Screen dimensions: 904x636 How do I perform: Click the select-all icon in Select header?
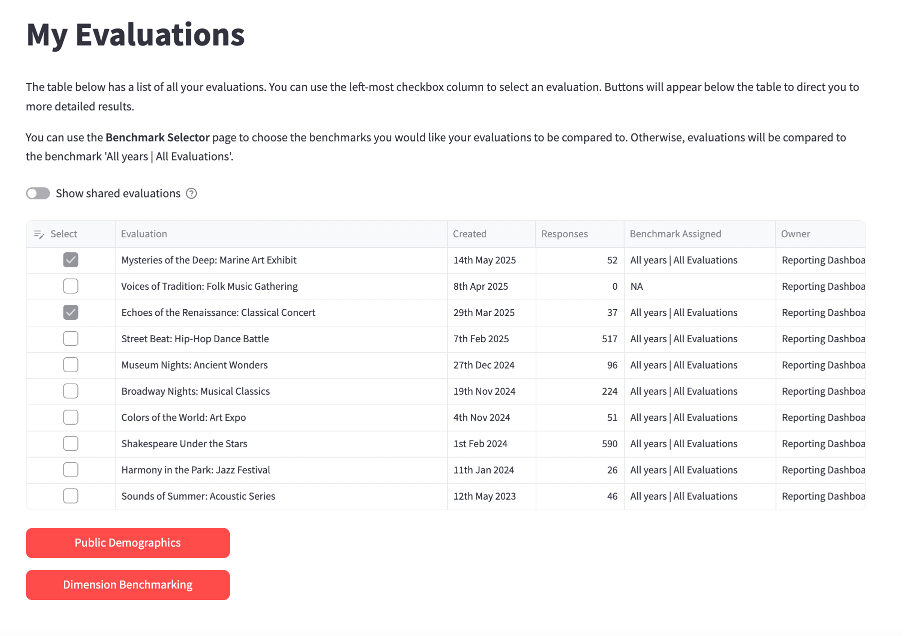tap(39, 234)
